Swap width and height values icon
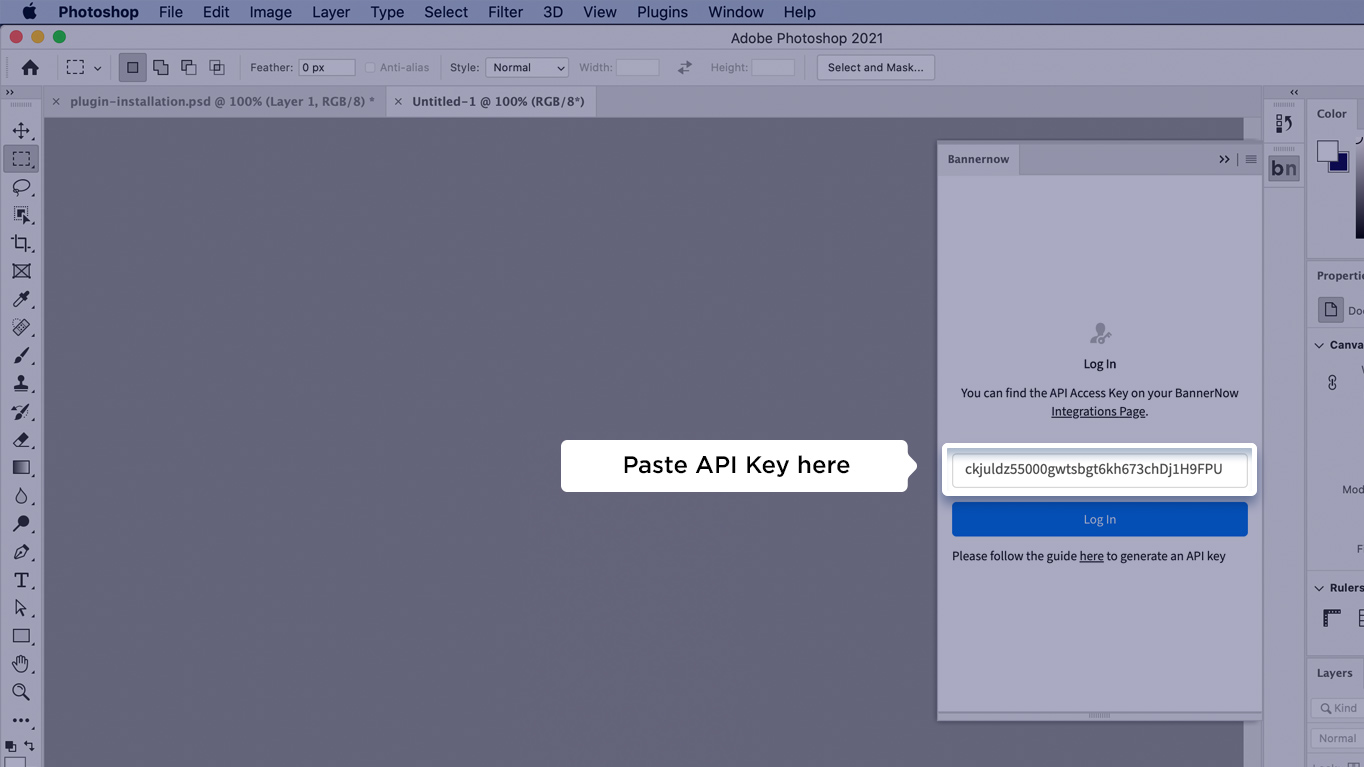This screenshot has width=1364, height=767. (x=685, y=67)
